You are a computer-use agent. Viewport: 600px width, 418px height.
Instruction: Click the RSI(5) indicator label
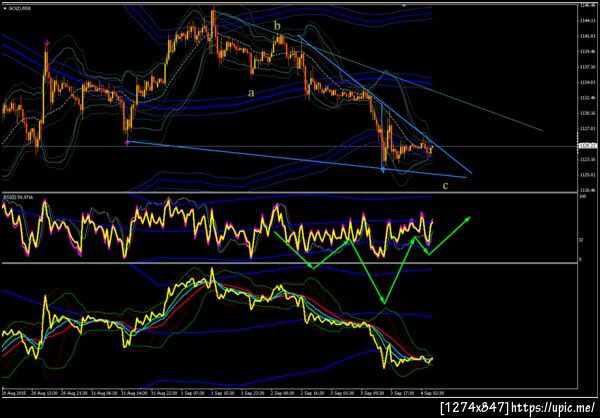[18, 197]
